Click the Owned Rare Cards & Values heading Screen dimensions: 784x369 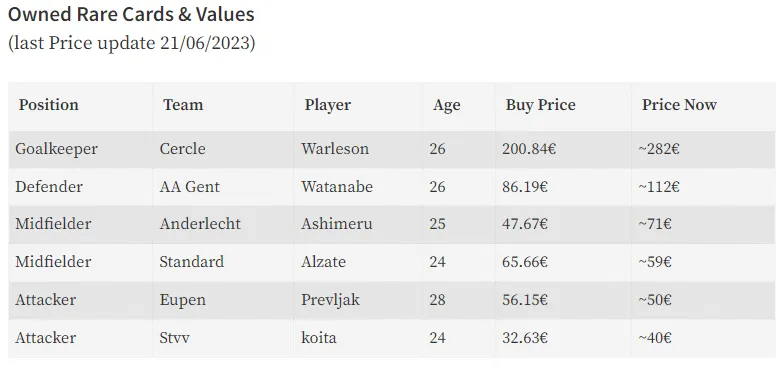pos(131,15)
